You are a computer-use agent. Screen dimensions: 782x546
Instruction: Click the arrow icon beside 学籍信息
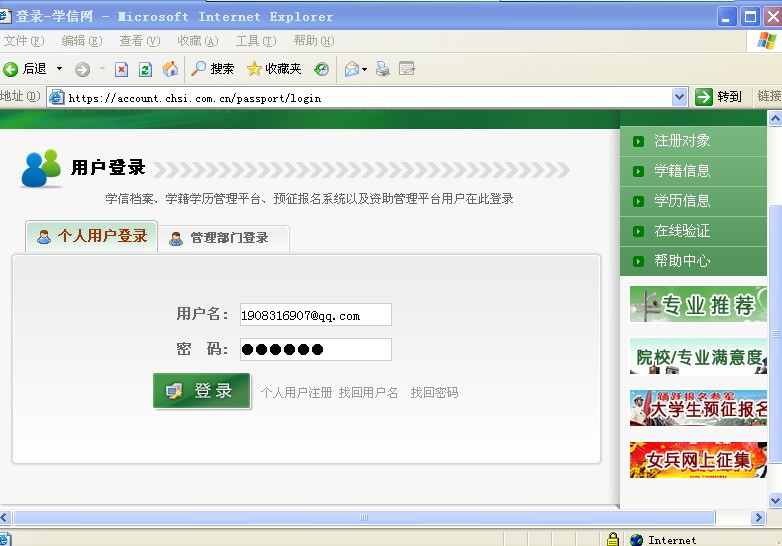[x=638, y=172]
